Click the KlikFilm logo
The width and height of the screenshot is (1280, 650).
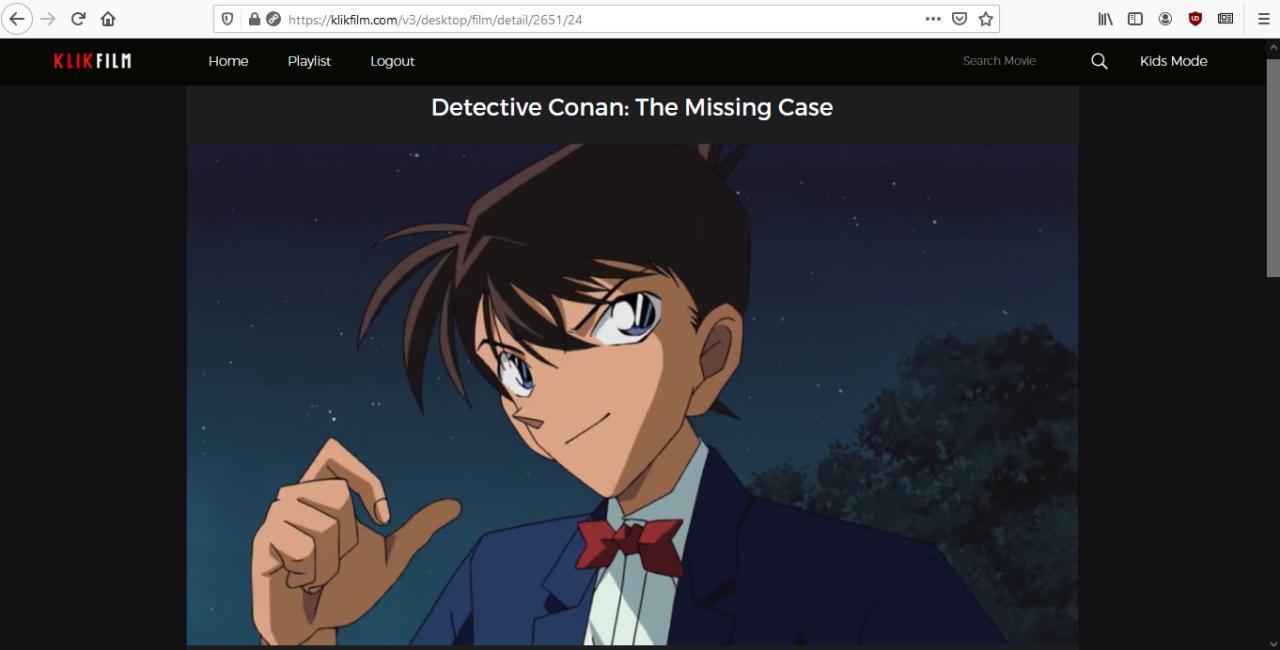92,61
